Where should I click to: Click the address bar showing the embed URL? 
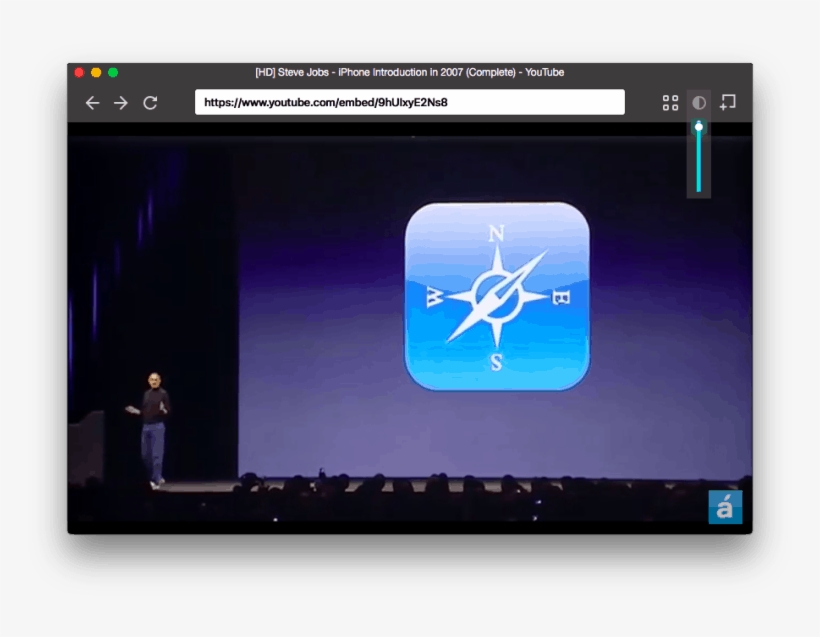point(410,101)
